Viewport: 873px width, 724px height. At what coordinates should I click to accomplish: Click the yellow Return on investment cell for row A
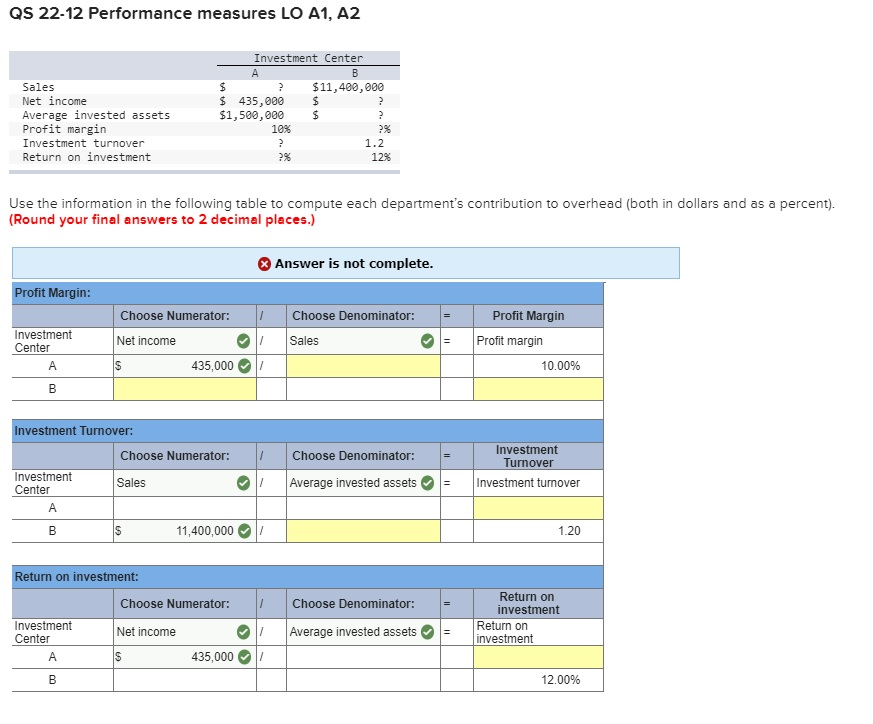point(540,657)
